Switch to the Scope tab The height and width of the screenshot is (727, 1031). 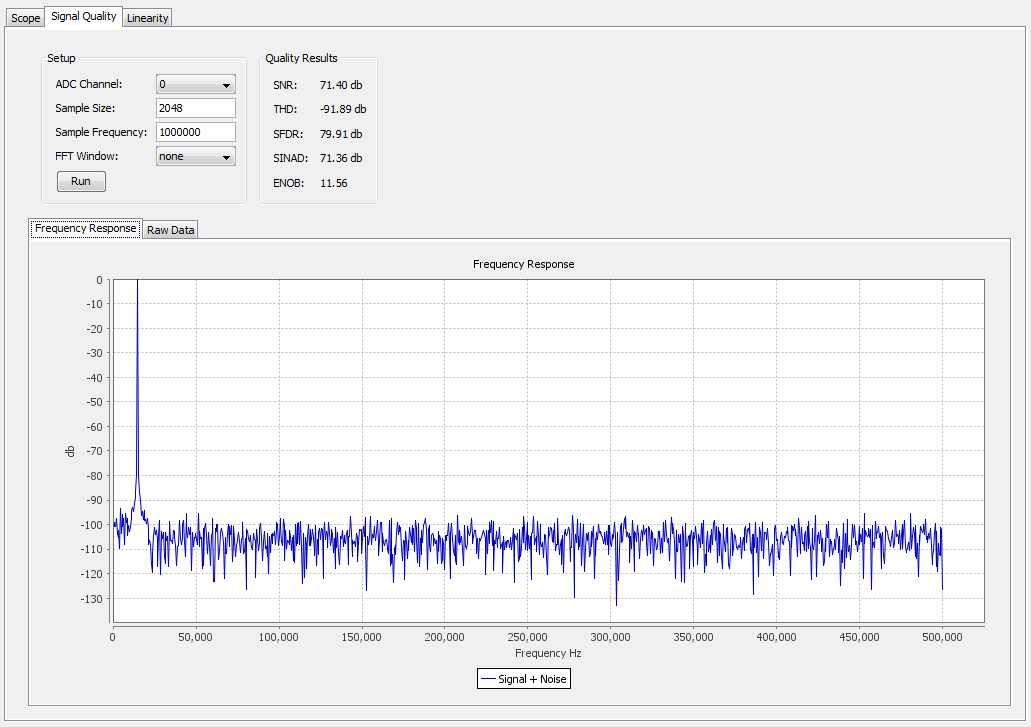[x=25, y=18]
